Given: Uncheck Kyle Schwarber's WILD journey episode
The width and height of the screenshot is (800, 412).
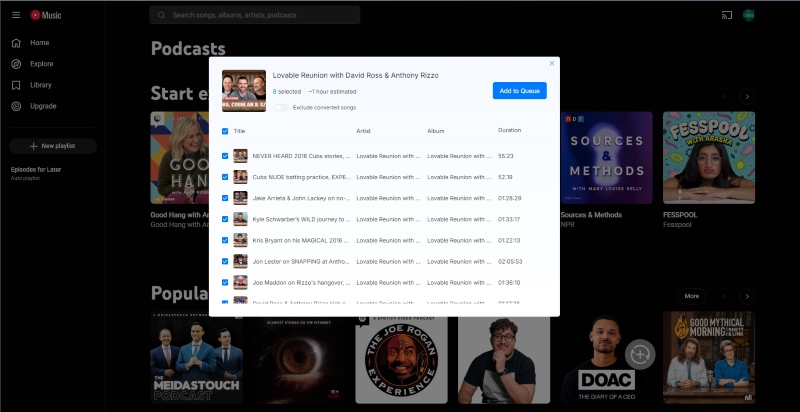Looking at the screenshot, I should 225,219.
